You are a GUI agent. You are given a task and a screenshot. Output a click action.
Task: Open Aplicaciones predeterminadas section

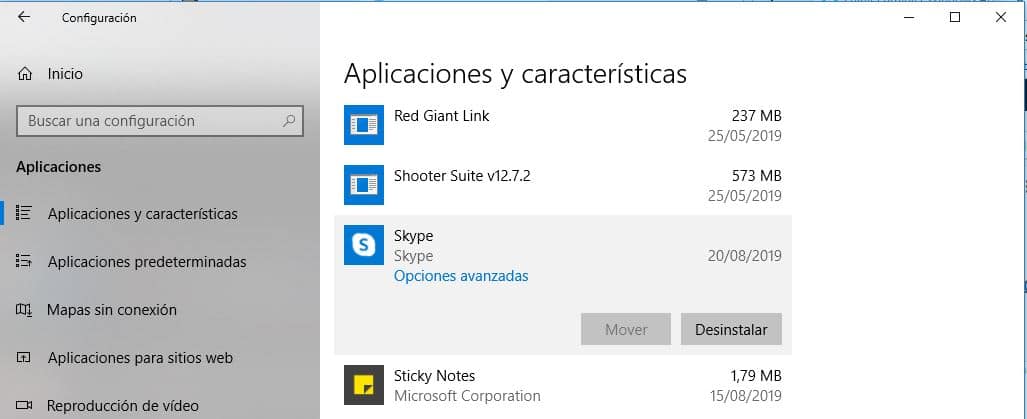(147, 262)
